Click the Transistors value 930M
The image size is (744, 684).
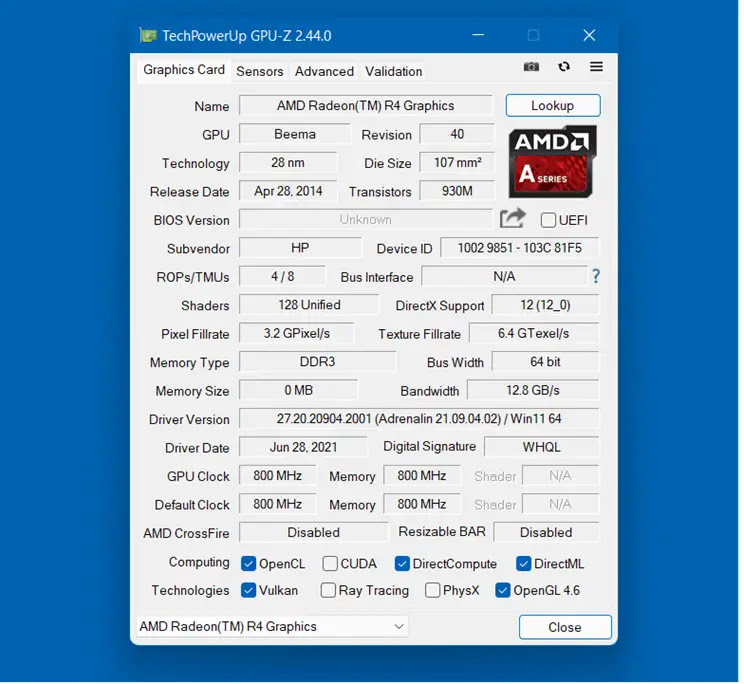click(457, 191)
